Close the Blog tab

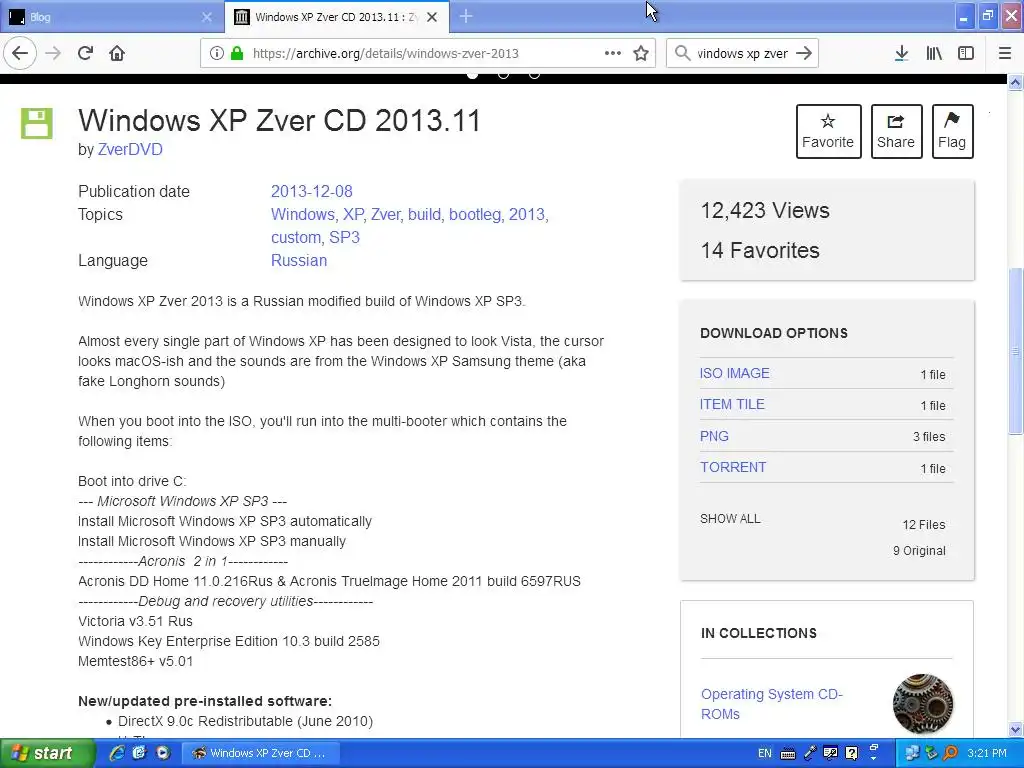(x=206, y=17)
